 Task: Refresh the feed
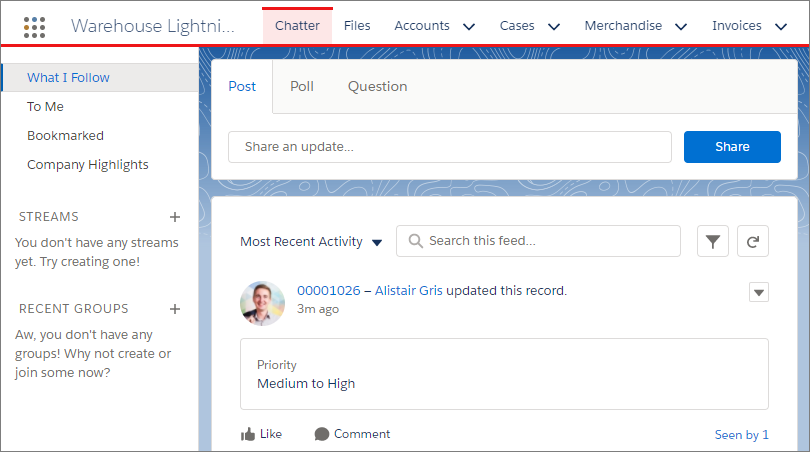[753, 241]
